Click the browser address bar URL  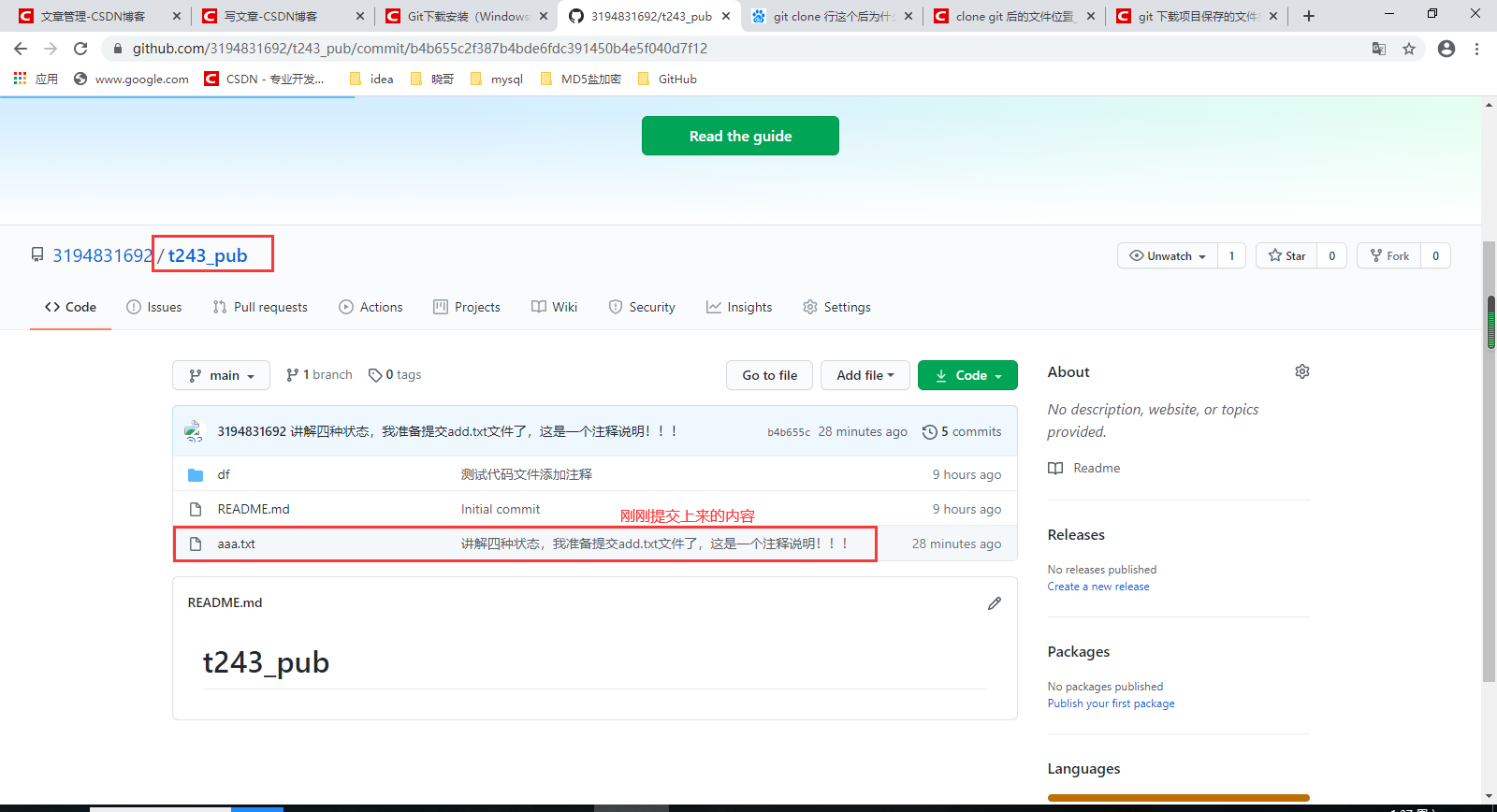[x=420, y=49]
